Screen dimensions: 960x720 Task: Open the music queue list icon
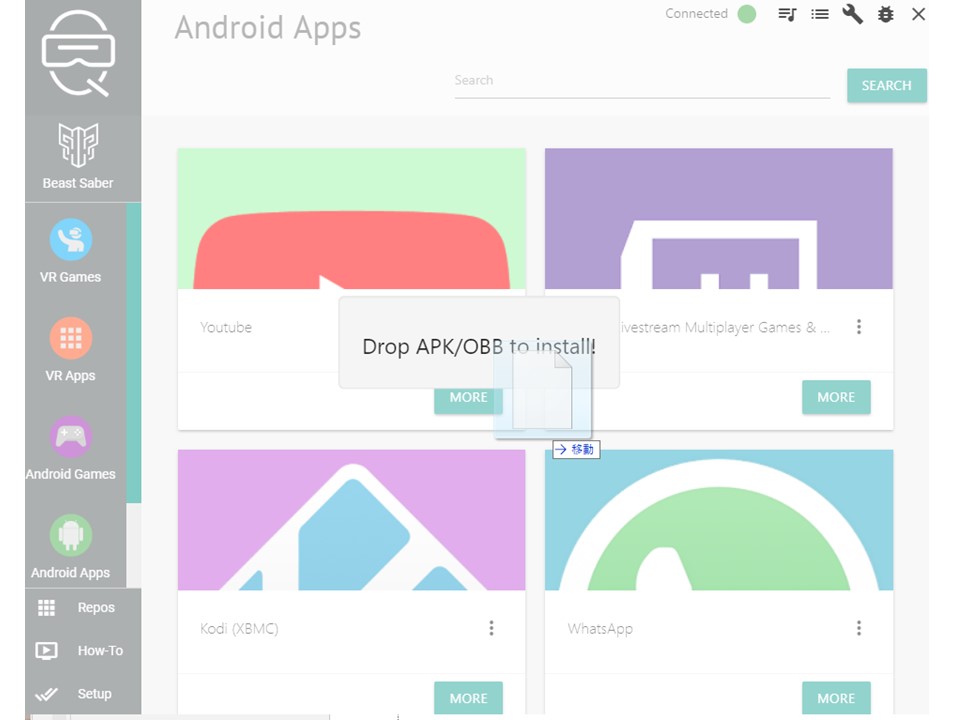787,14
